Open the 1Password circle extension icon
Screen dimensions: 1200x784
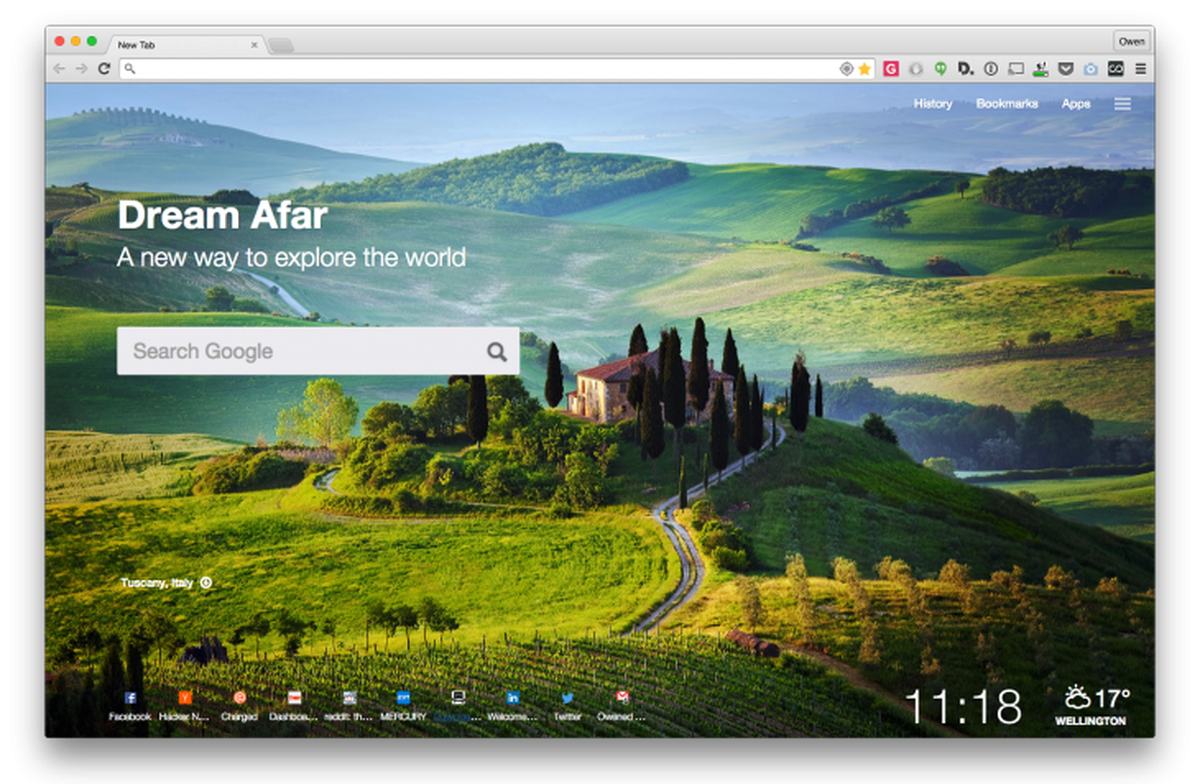point(991,69)
